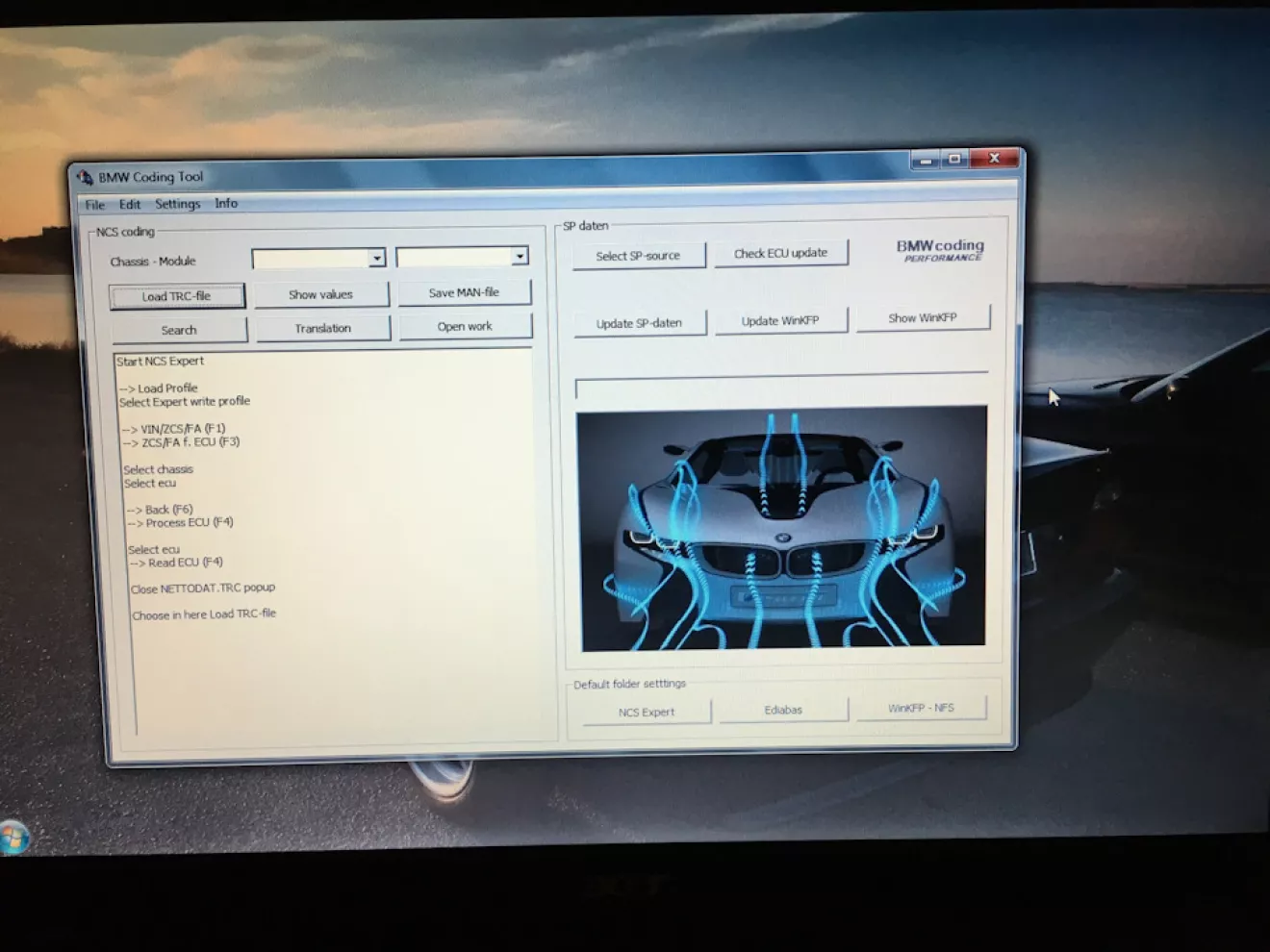Screen dimensions: 1270x952
Task: Click 'Choose in here Load TRC-file' line
Action: 204,614
